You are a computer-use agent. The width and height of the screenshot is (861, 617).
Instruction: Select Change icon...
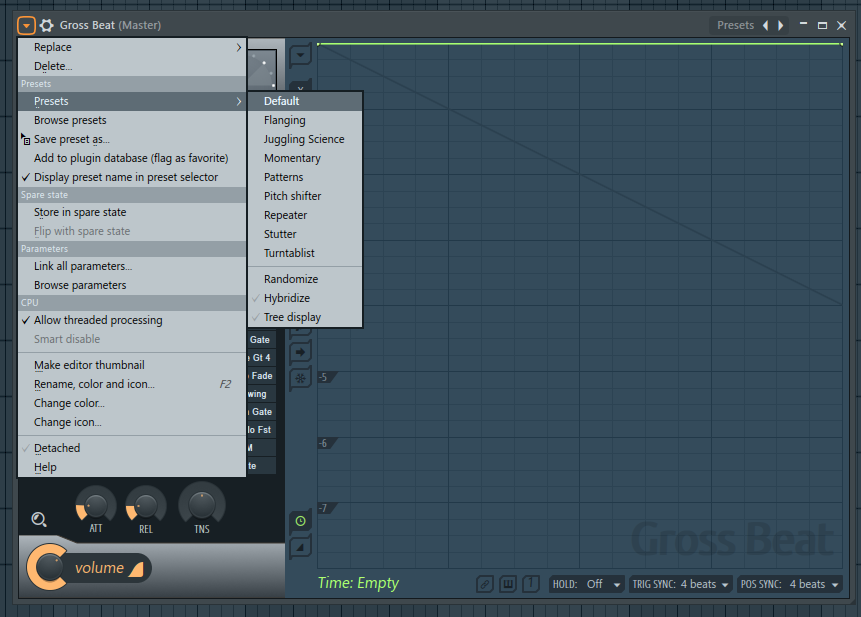[x=132, y=422]
